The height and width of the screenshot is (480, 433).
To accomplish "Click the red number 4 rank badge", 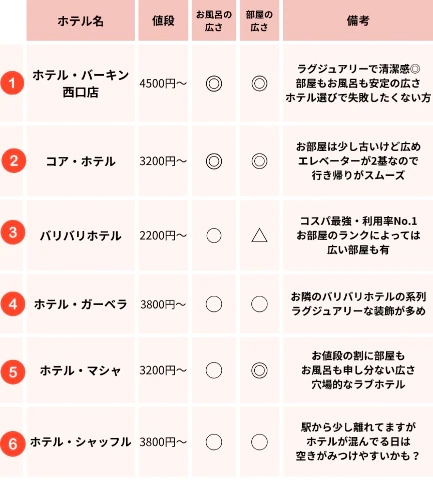I will 13,304.
